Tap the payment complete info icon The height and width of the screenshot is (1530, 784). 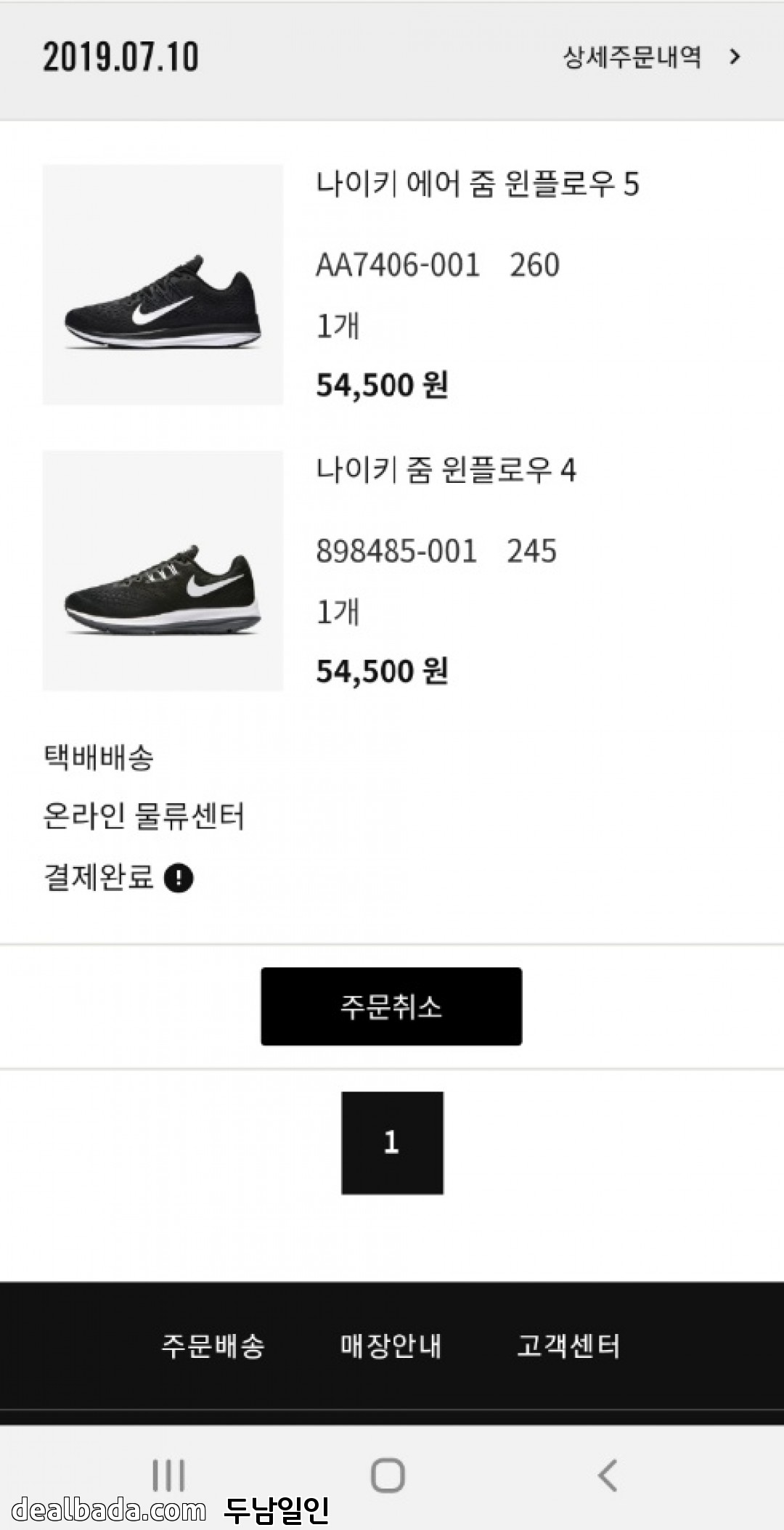(x=179, y=878)
